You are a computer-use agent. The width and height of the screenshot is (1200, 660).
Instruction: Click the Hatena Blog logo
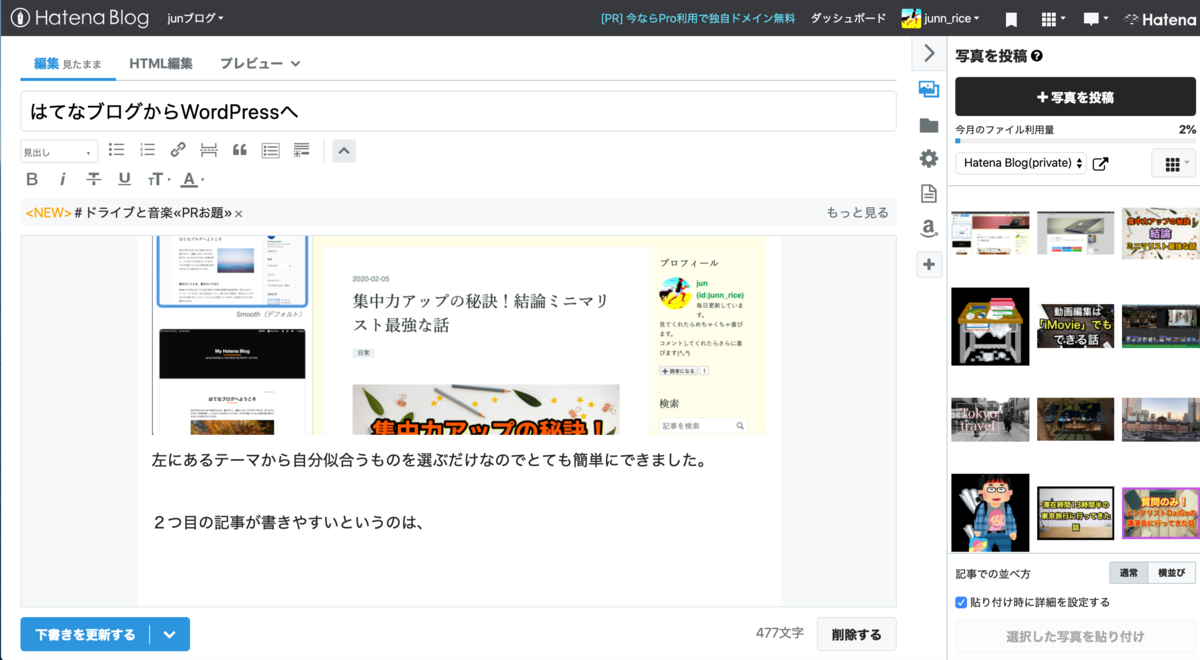(79, 18)
